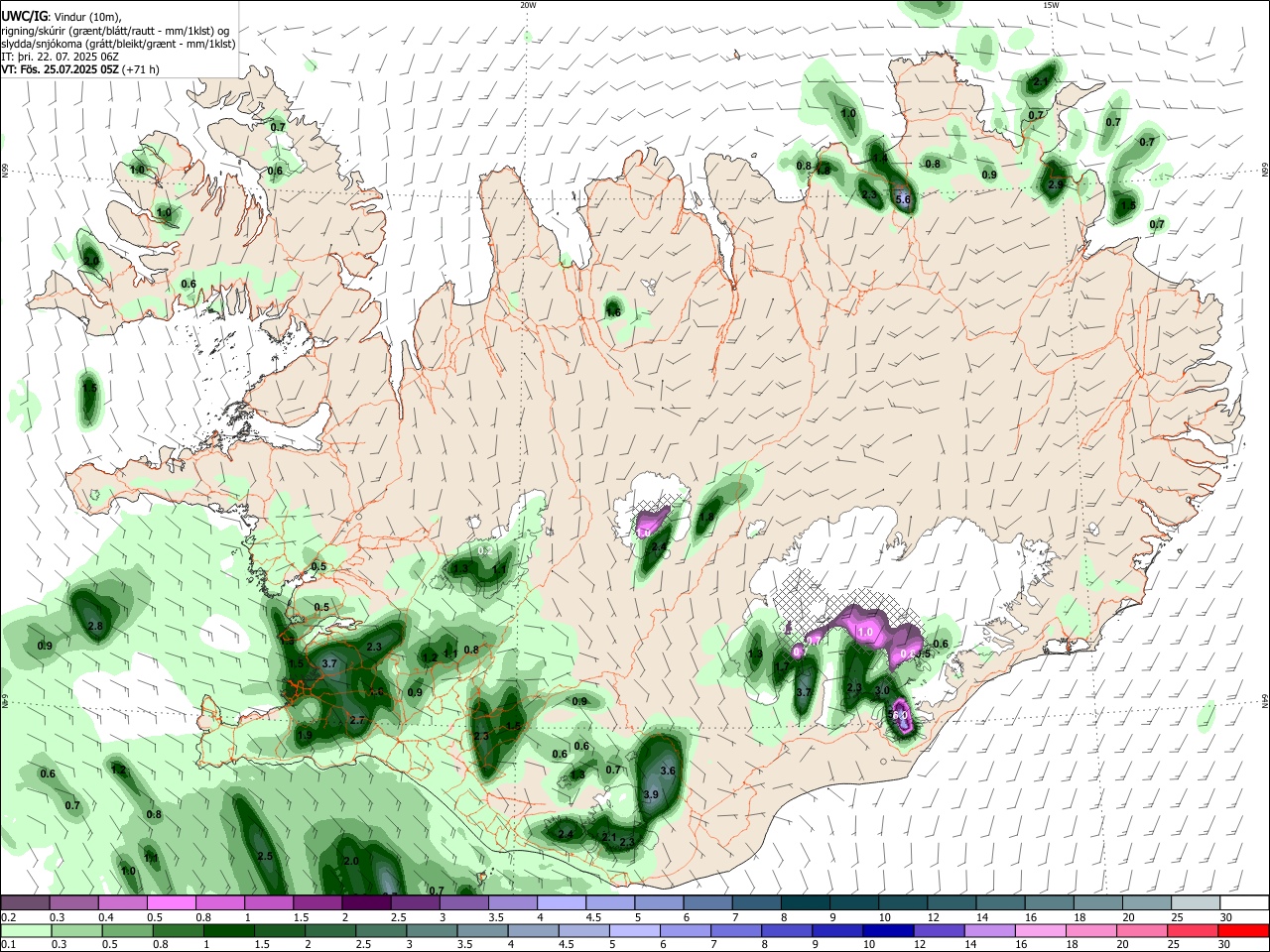Image resolution: width=1270 pixels, height=952 pixels.
Task: Click the 2.8 precipitation value on the map
Action: (96, 626)
